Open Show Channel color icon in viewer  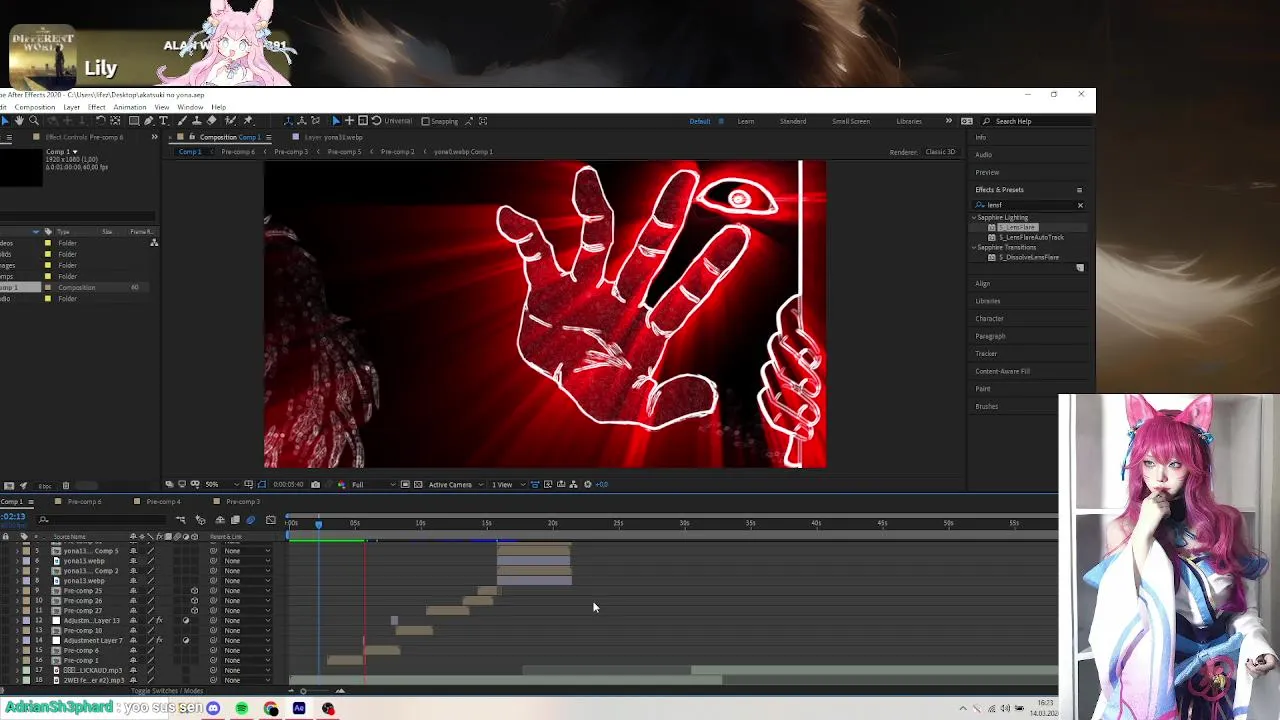tap(342, 484)
